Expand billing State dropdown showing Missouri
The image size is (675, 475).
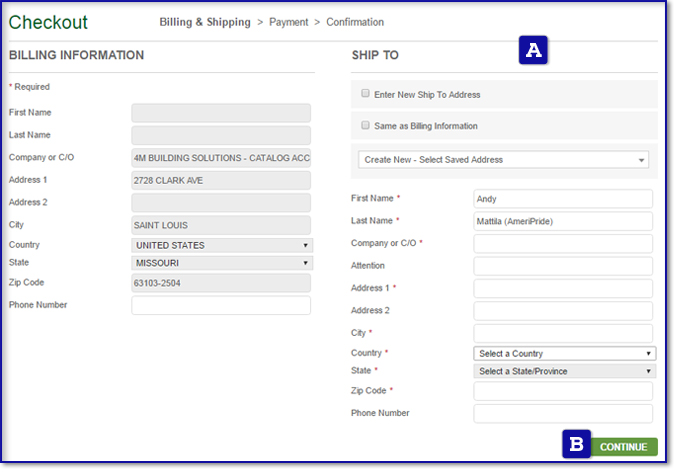tap(221, 263)
